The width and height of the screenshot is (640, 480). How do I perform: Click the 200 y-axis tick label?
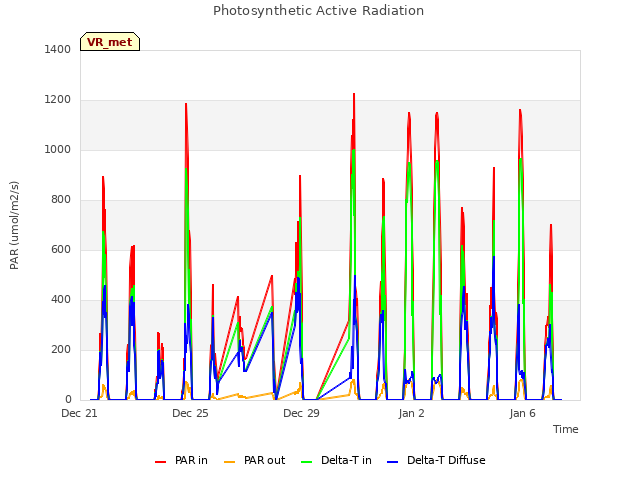click(x=61, y=349)
